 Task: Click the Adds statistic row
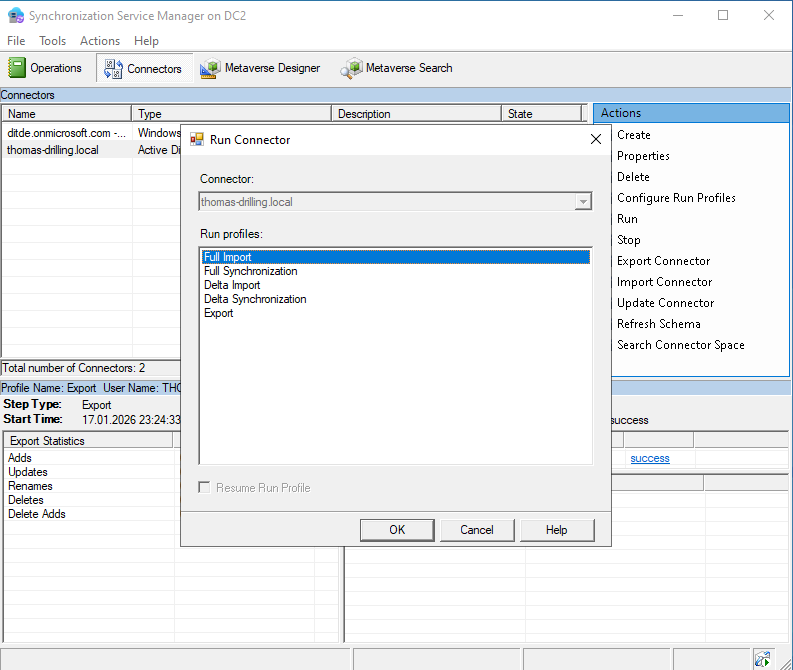pos(91,458)
